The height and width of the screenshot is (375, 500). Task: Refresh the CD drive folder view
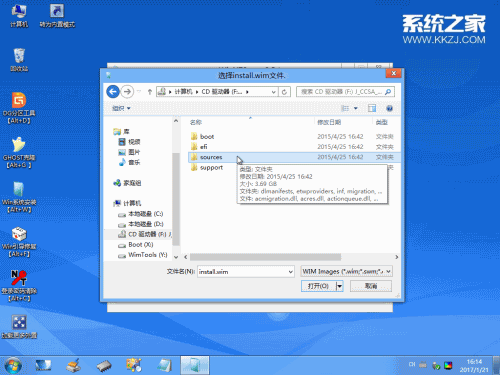[284, 92]
